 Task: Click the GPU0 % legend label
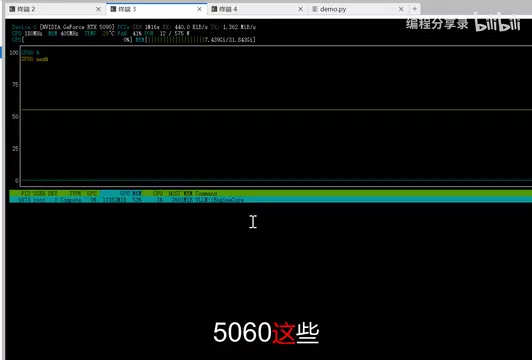pos(31,53)
